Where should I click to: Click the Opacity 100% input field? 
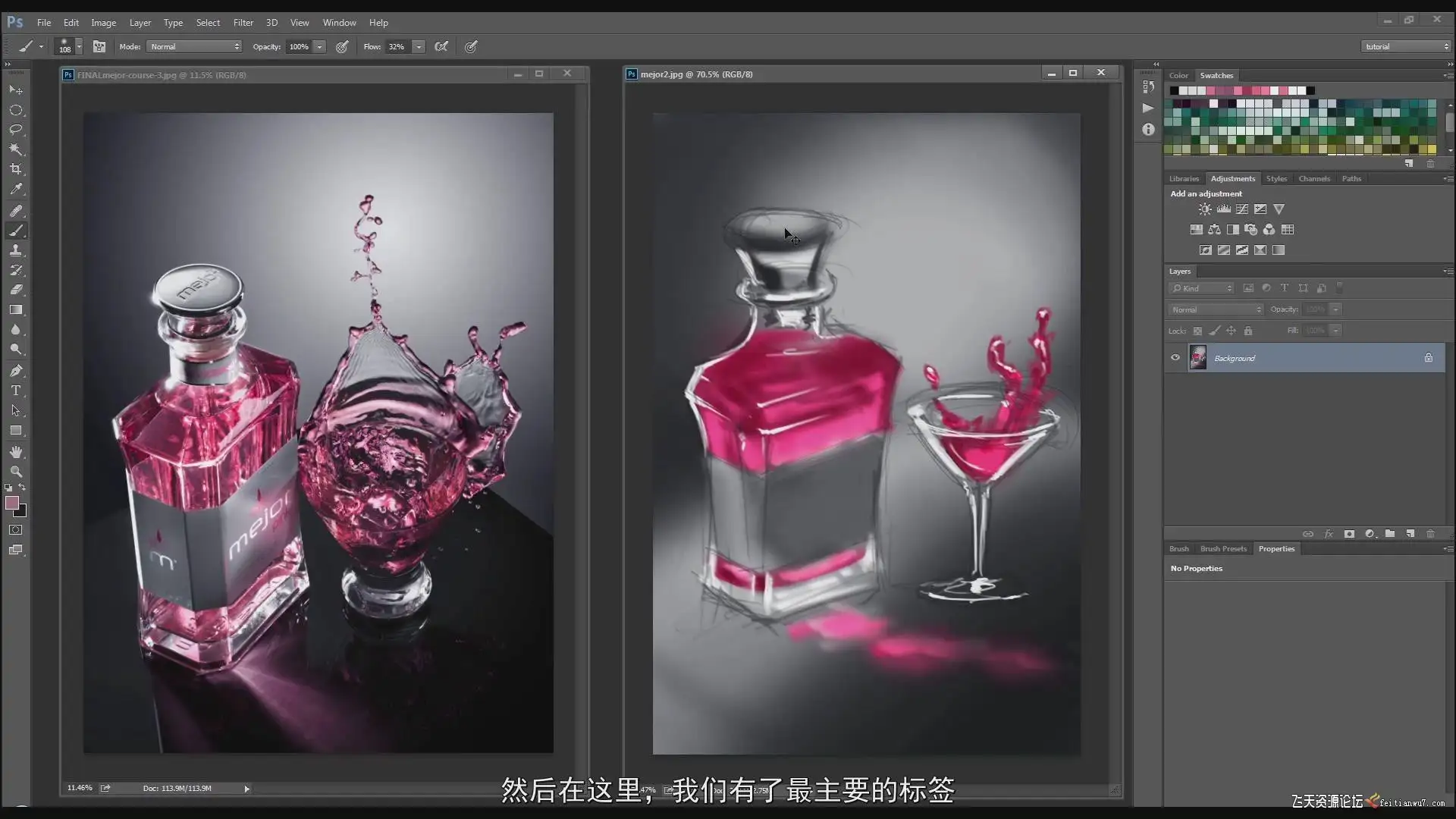click(299, 47)
